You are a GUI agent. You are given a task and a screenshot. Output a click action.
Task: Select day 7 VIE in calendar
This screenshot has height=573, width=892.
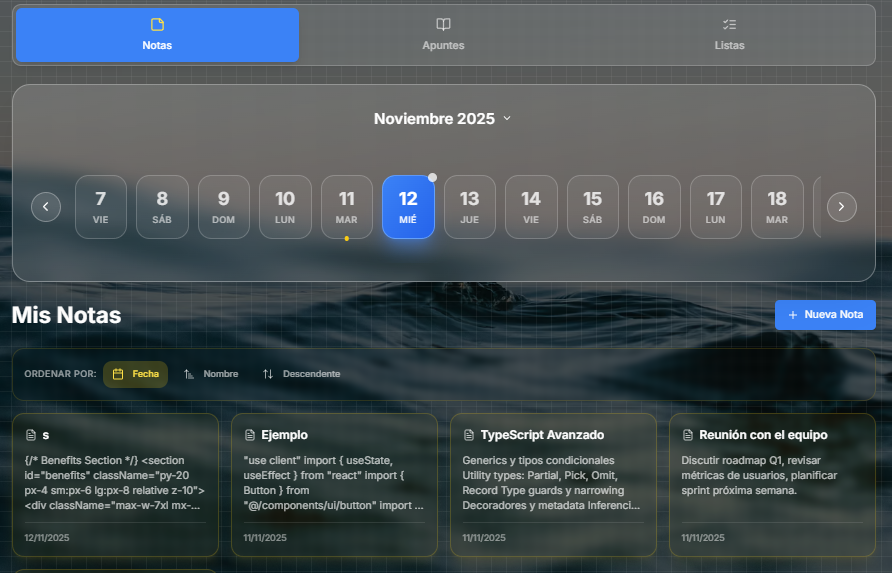[x=101, y=207]
